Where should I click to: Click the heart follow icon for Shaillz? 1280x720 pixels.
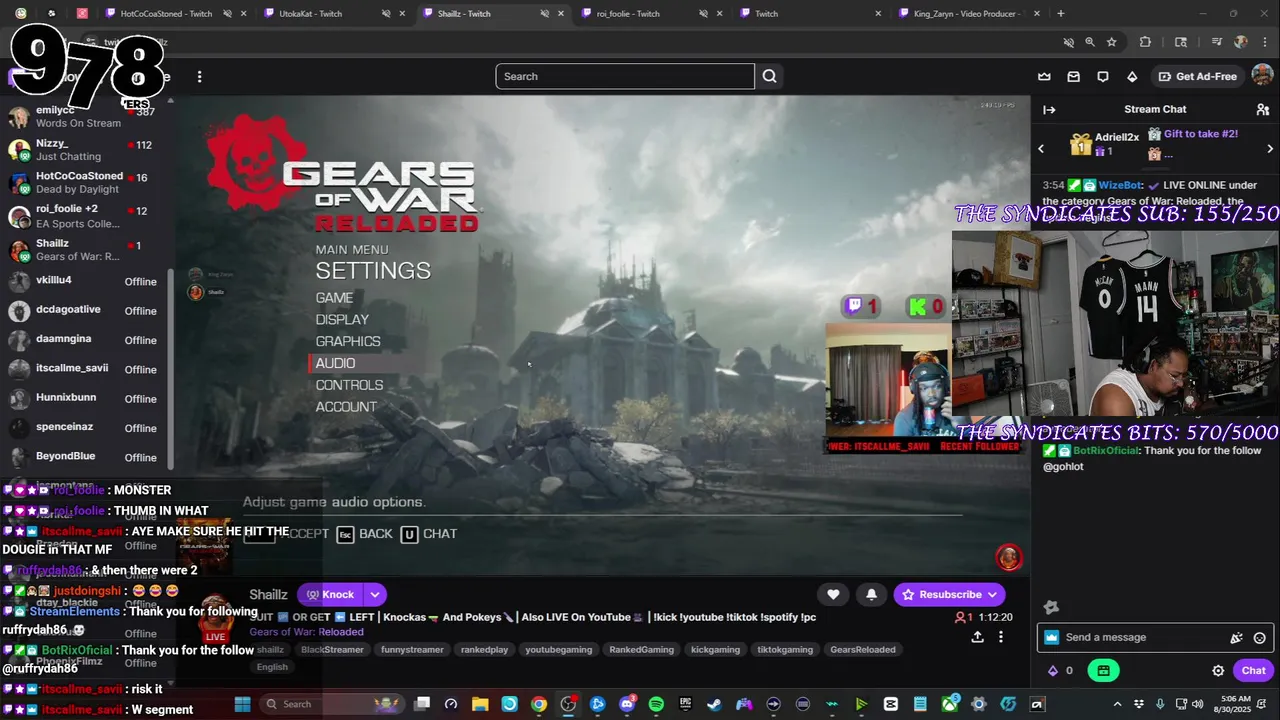pyautogui.click(x=833, y=594)
